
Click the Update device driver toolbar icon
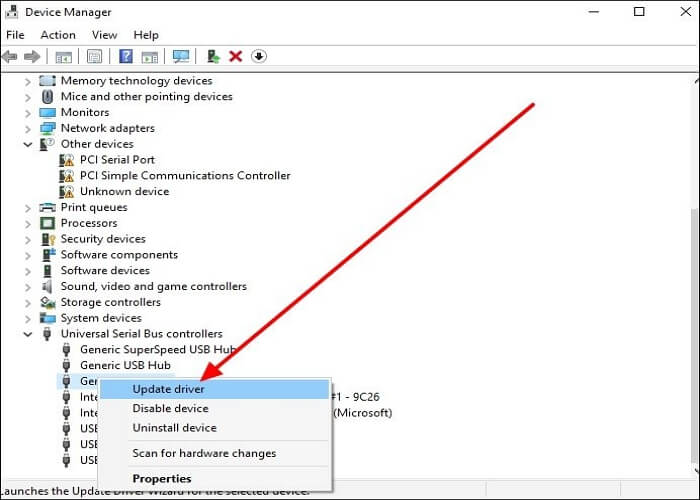[x=213, y=56]
